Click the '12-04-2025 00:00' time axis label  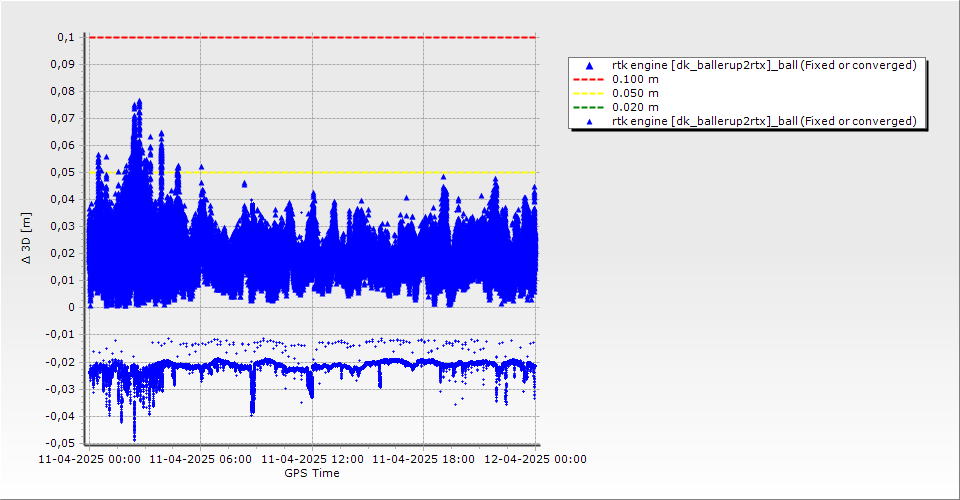click(x=536, y=459)
